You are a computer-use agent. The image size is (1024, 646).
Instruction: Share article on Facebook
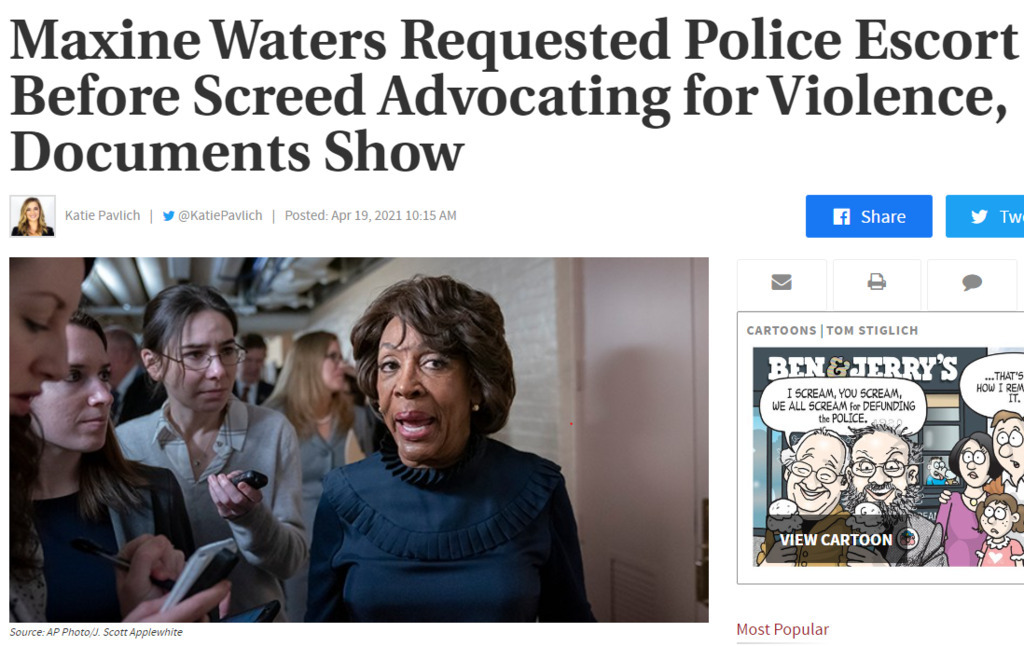(869, 216)
